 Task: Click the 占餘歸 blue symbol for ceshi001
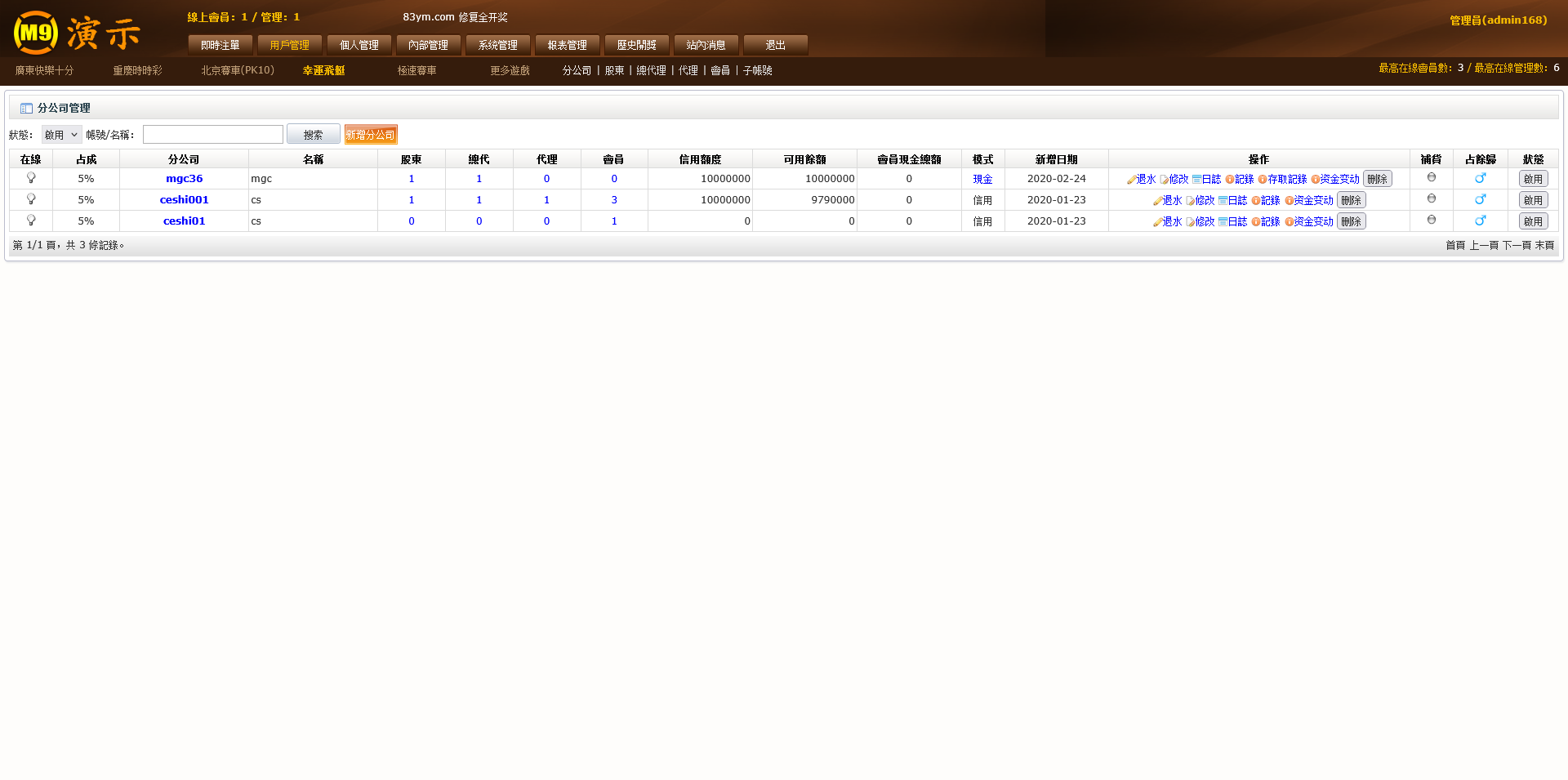(x=1480, y=199)
